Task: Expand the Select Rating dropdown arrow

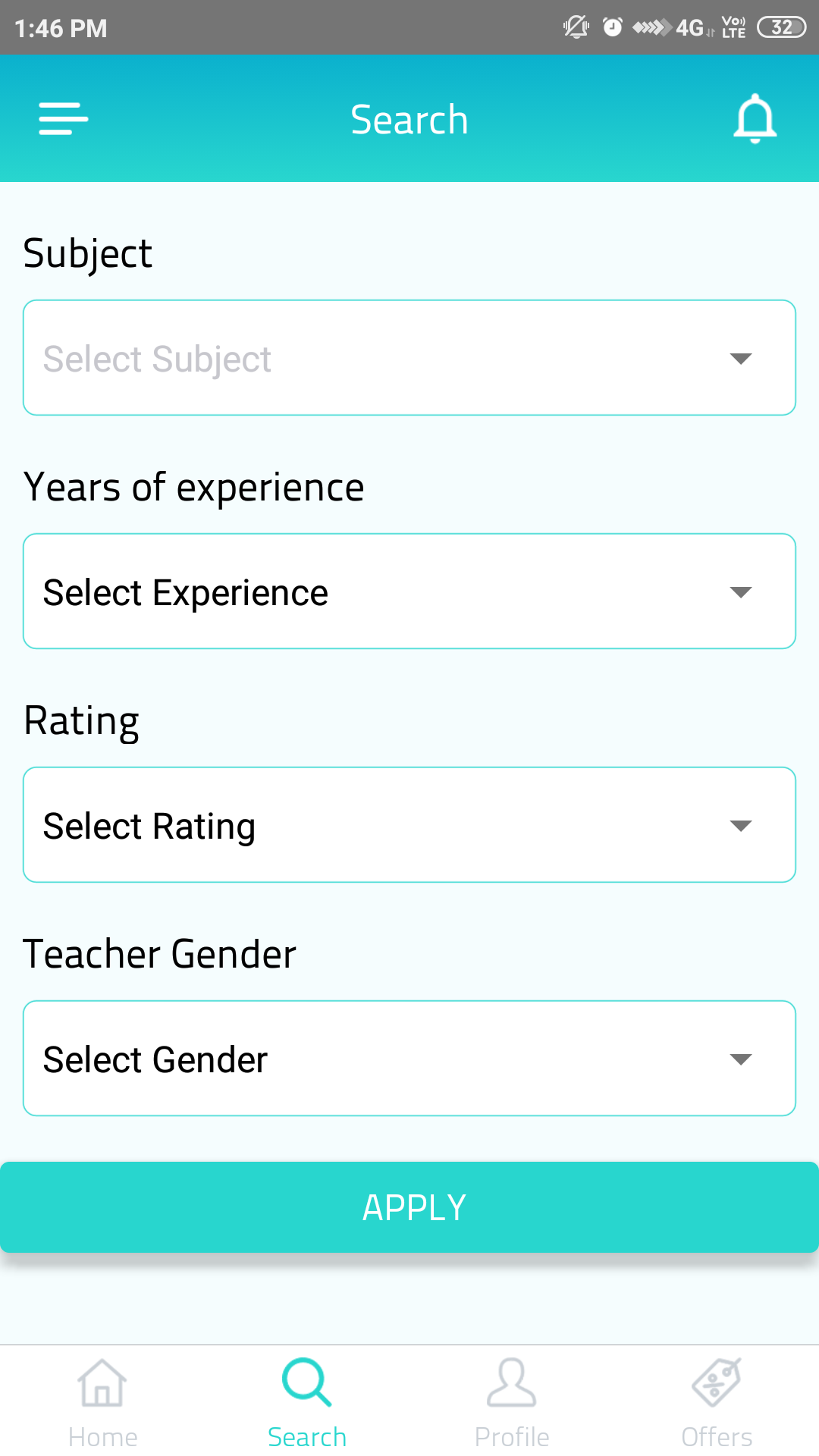Action: 740,825
